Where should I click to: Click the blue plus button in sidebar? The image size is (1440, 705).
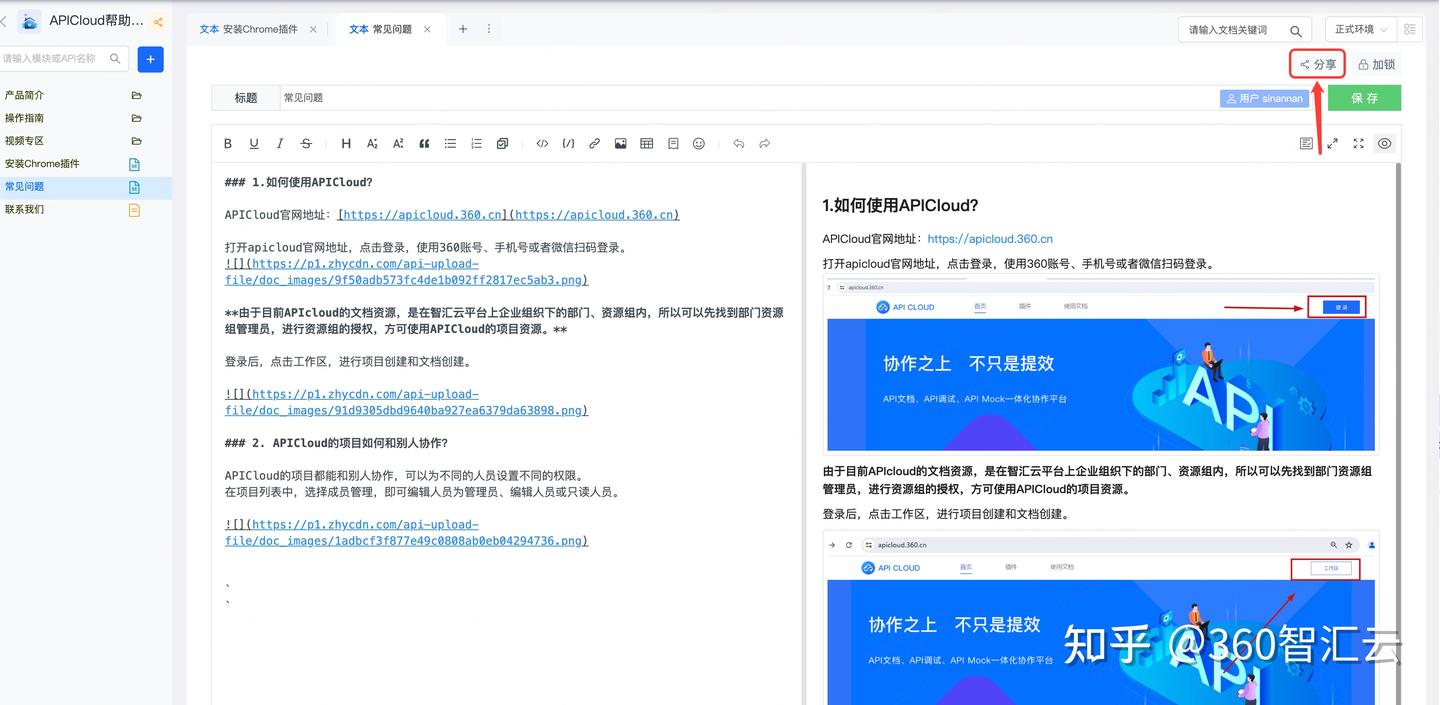point(150,59)
